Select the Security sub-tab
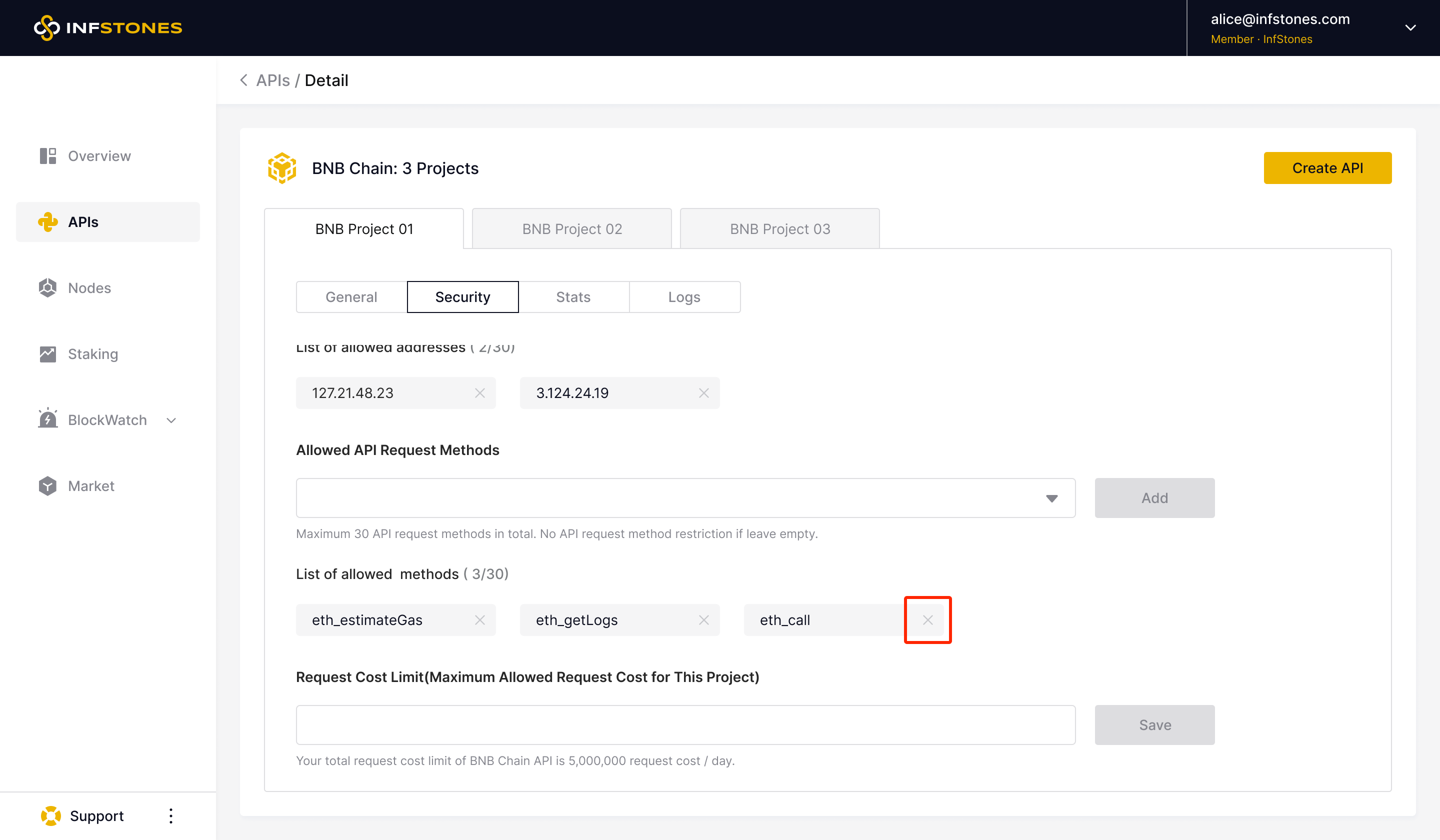The height and width of the screenshot is (840, 1440). [x=463, y=297]
